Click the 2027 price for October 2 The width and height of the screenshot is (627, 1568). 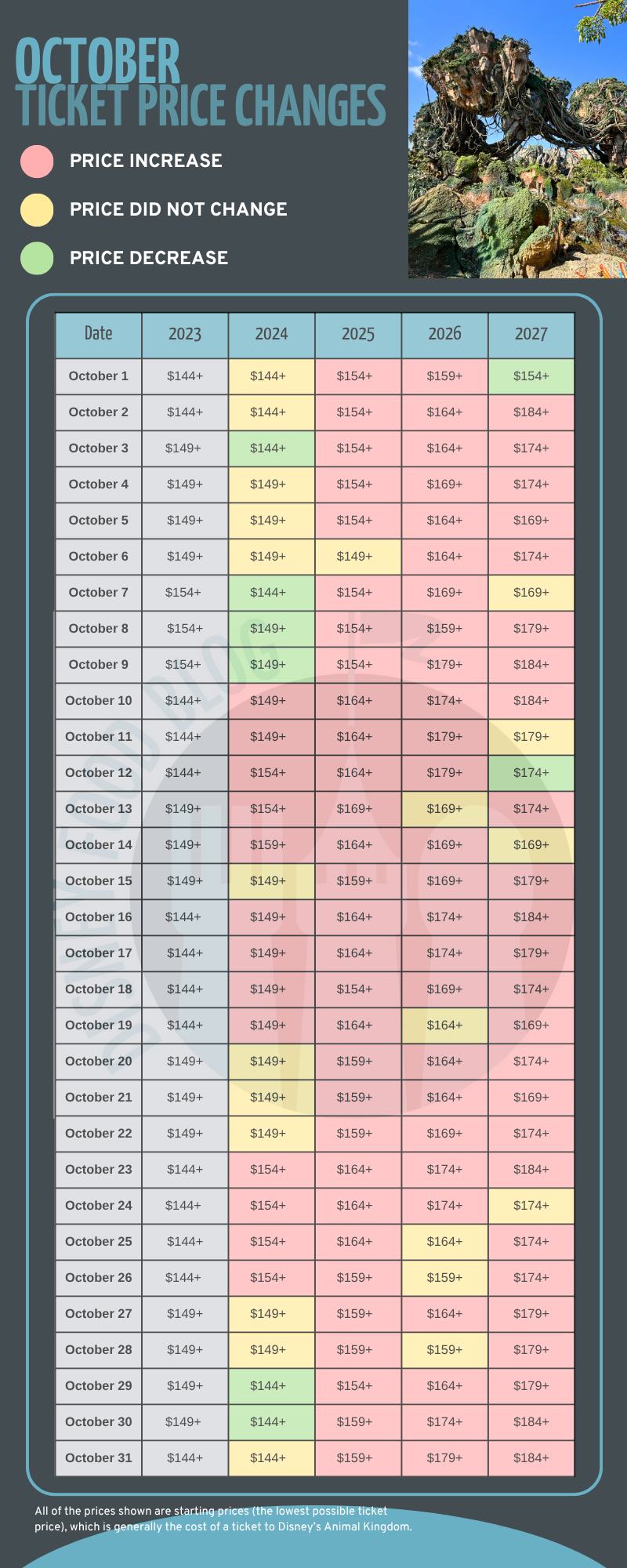531,412
